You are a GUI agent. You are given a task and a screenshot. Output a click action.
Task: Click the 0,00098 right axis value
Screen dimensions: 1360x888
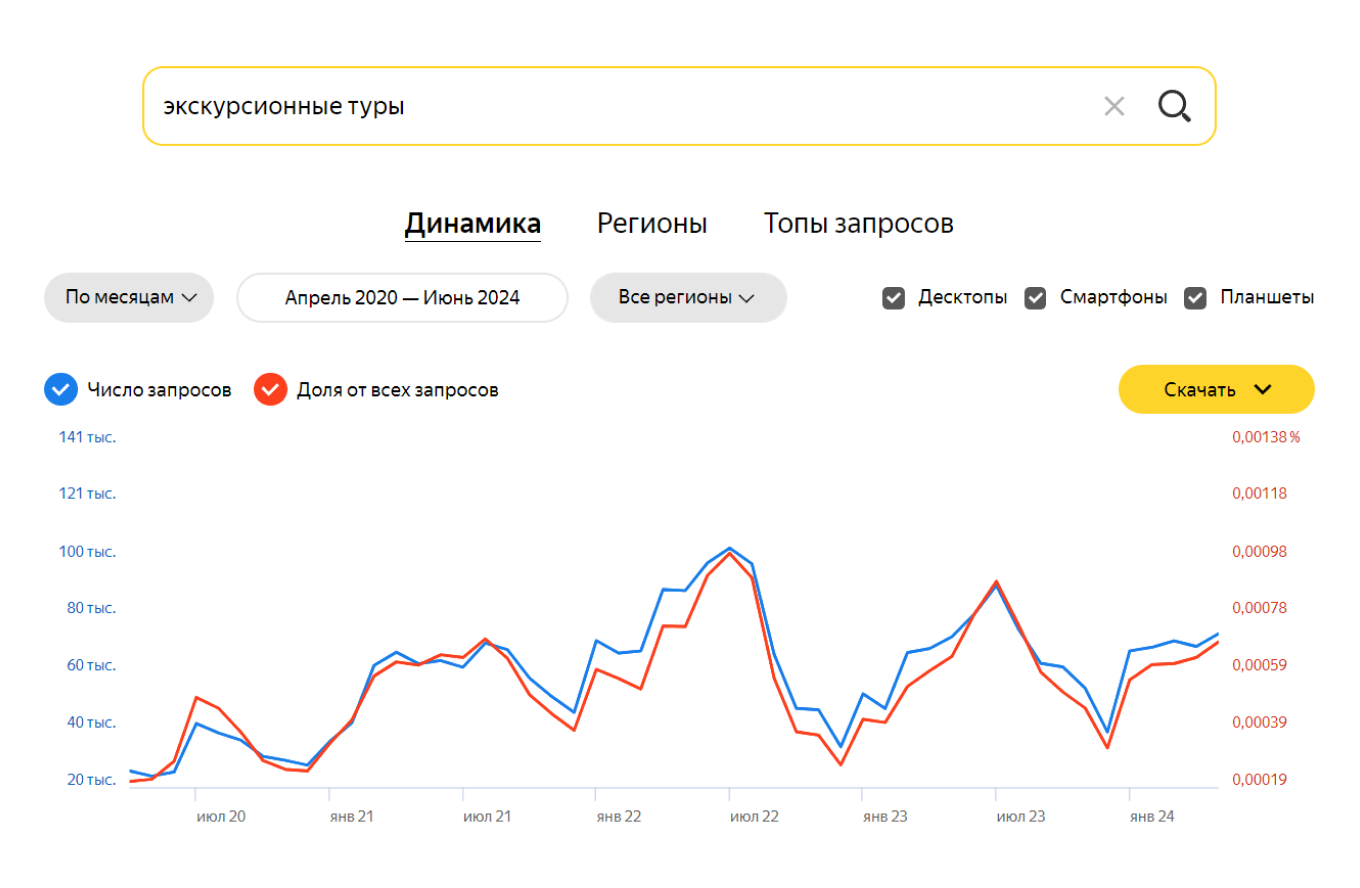pos(1259,552)
